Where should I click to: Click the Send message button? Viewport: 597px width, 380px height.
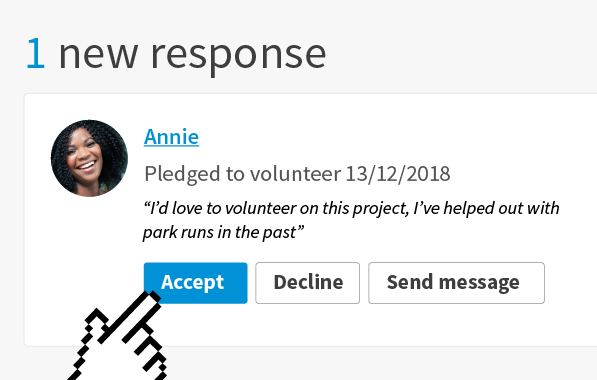(456, 283)
